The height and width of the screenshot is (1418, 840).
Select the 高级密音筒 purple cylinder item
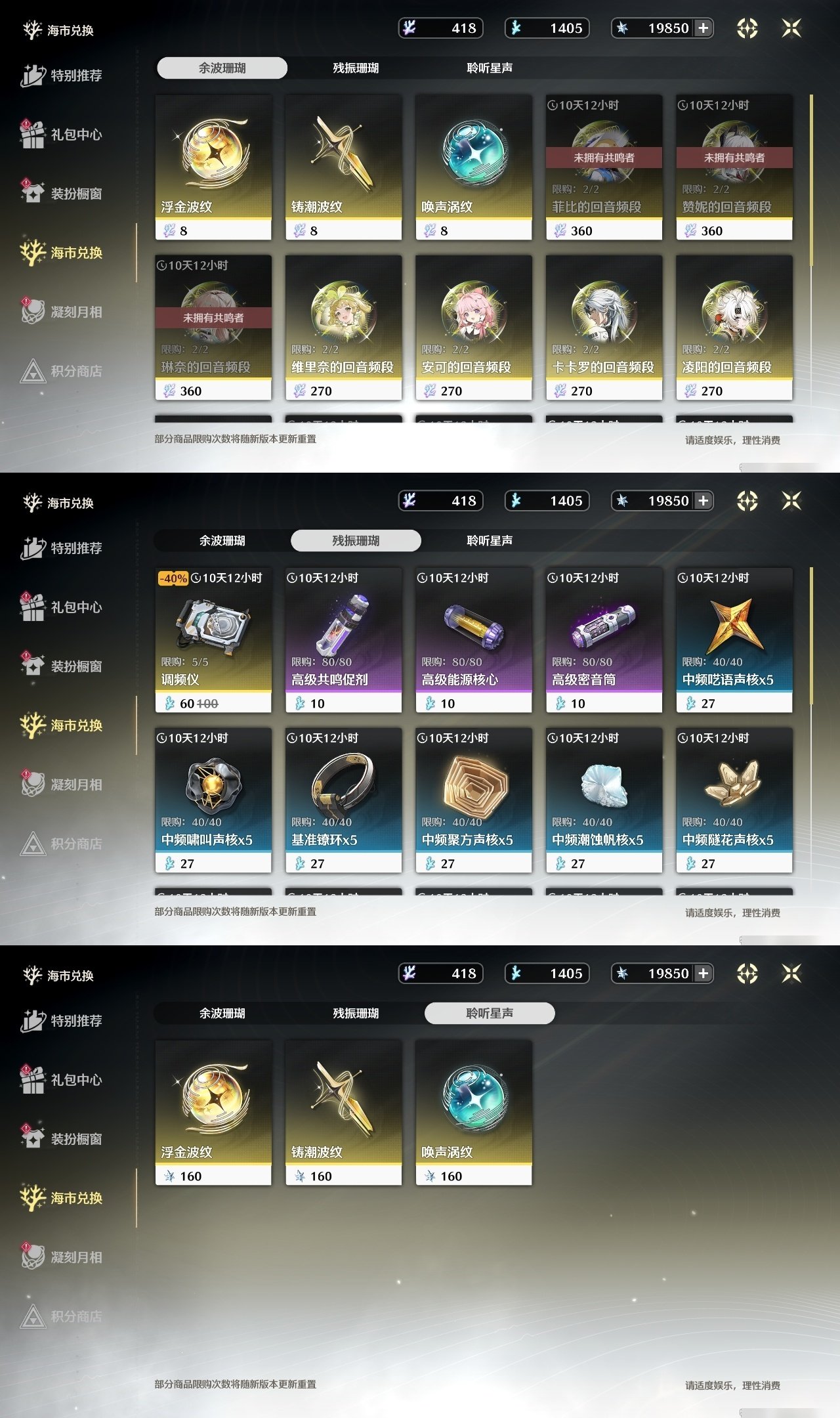point(604,640)
